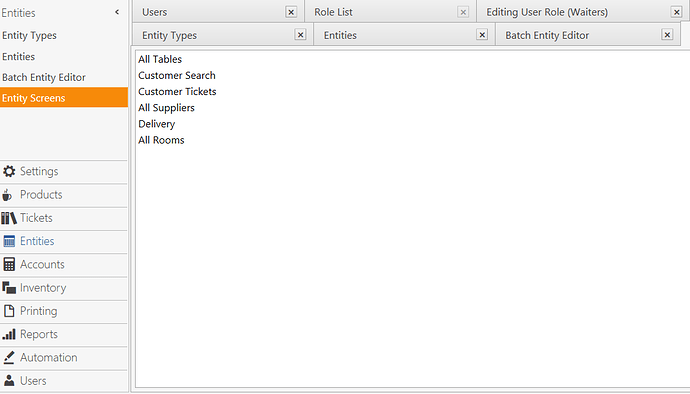Open the Tickets section label

tap(36, 218)
